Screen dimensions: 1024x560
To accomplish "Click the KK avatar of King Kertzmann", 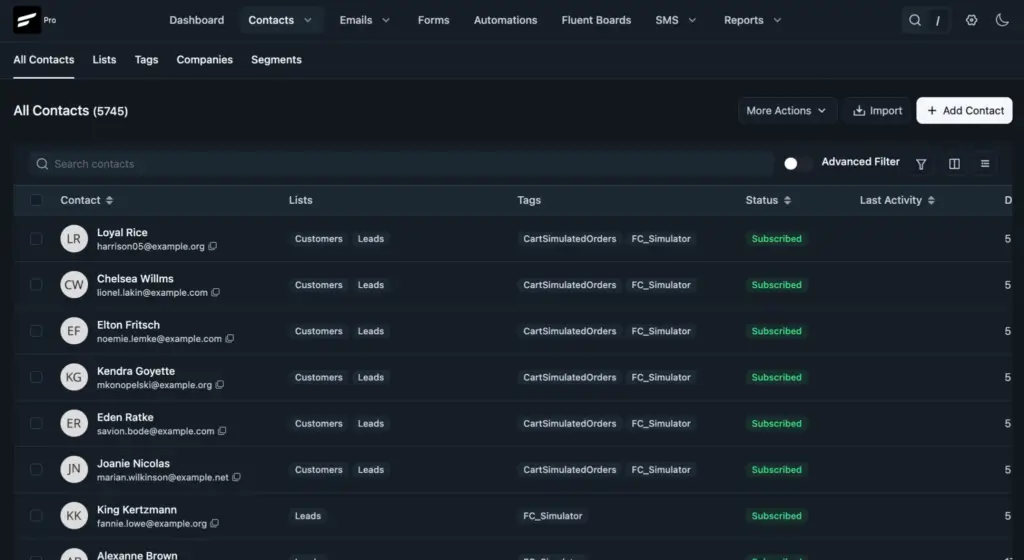I will coord(74,516).
